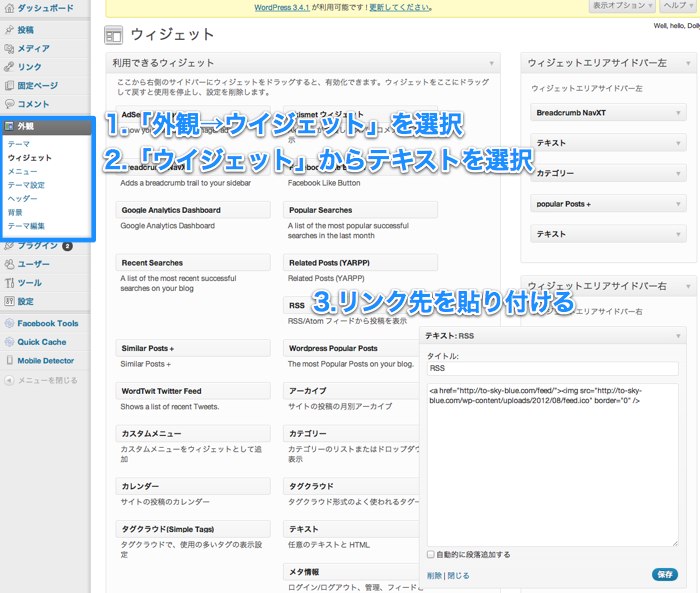Open the Theme settings (テーマ設定) submenu item
Screen dimensions: 700x593
point(26,185)
